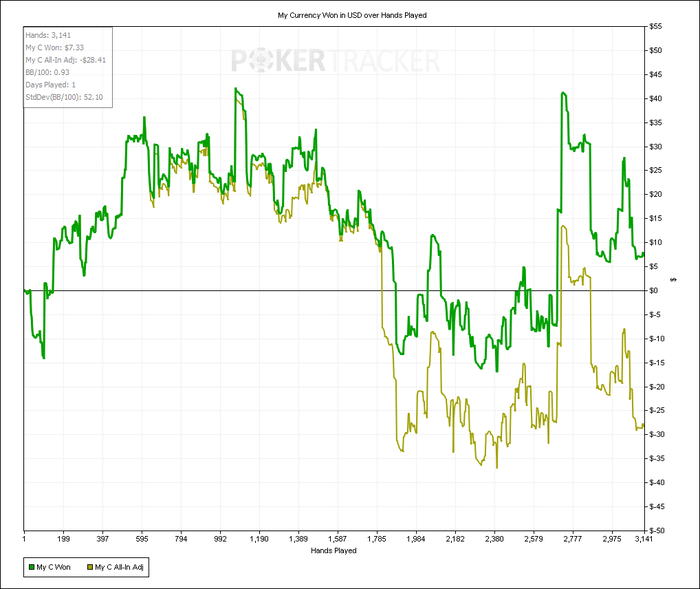
Task: Click the Hands: 3,141 stat line
Action: coord(48,35)
